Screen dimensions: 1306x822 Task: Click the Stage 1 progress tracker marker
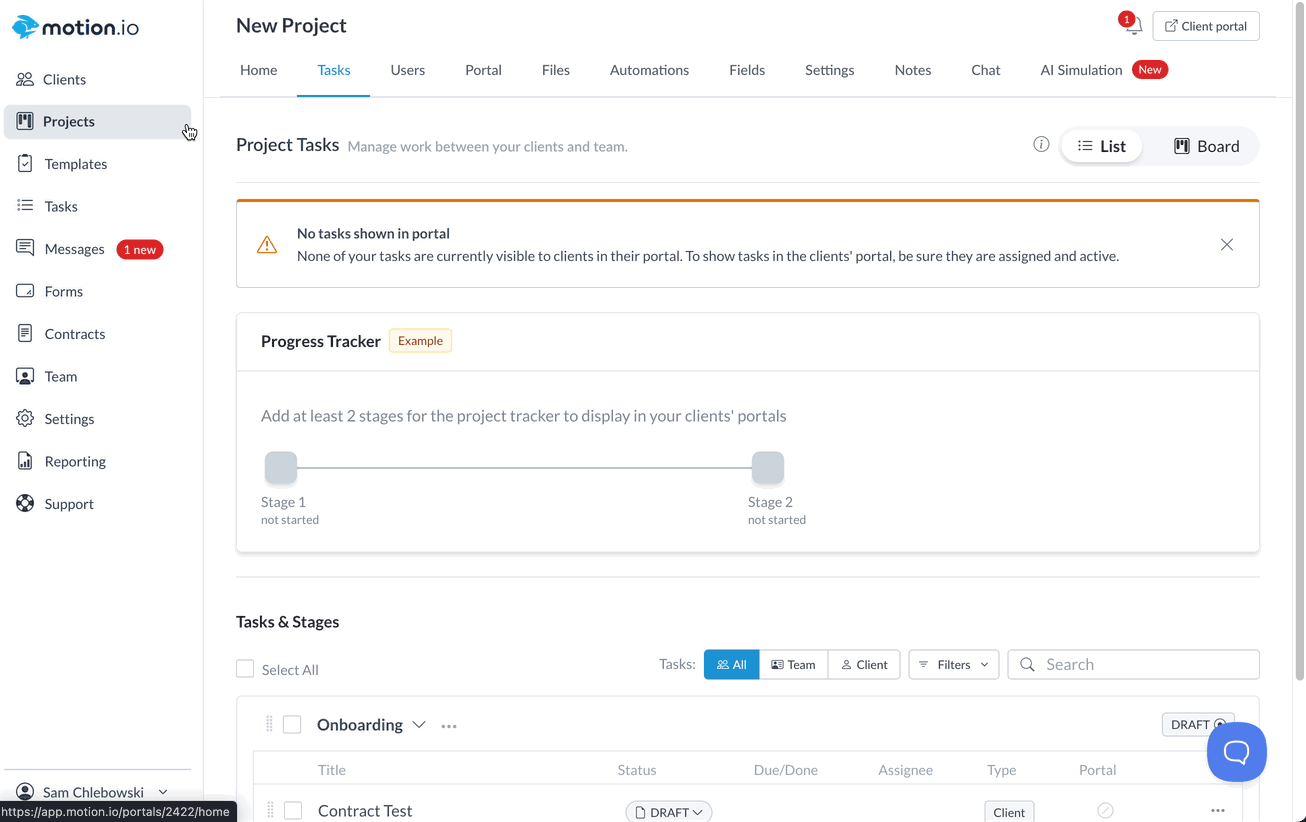281,467
